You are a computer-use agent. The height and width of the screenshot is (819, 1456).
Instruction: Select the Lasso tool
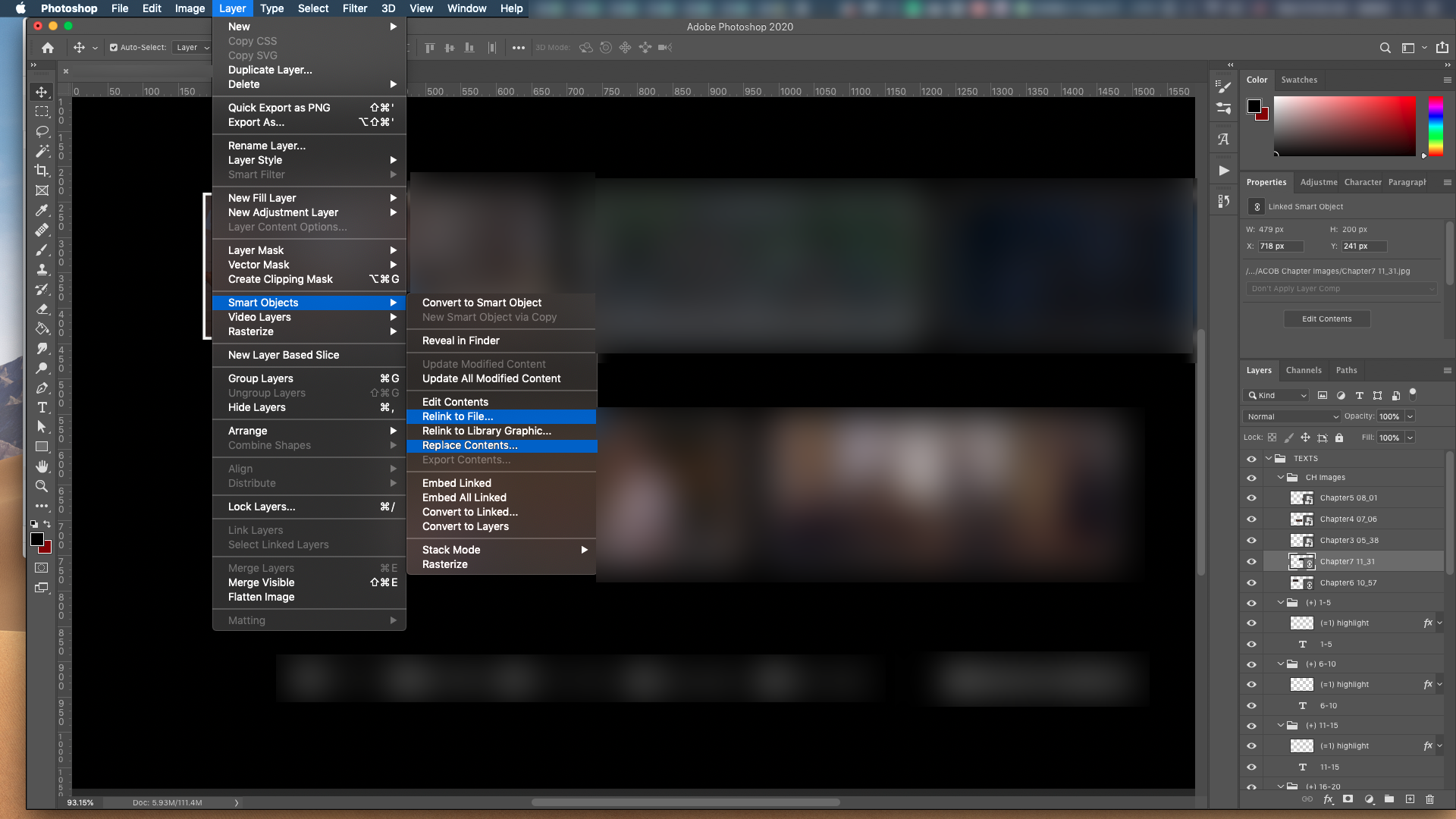coord(42,131)
